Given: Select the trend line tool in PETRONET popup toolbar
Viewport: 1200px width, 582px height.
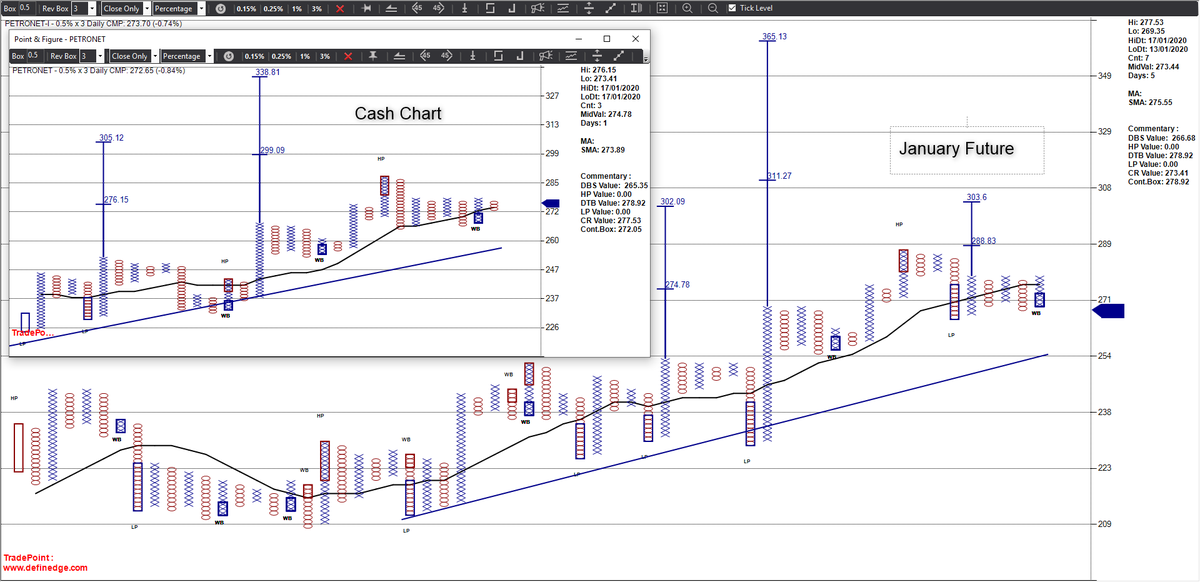Looking at the screenshot, I should pos(399,56).
